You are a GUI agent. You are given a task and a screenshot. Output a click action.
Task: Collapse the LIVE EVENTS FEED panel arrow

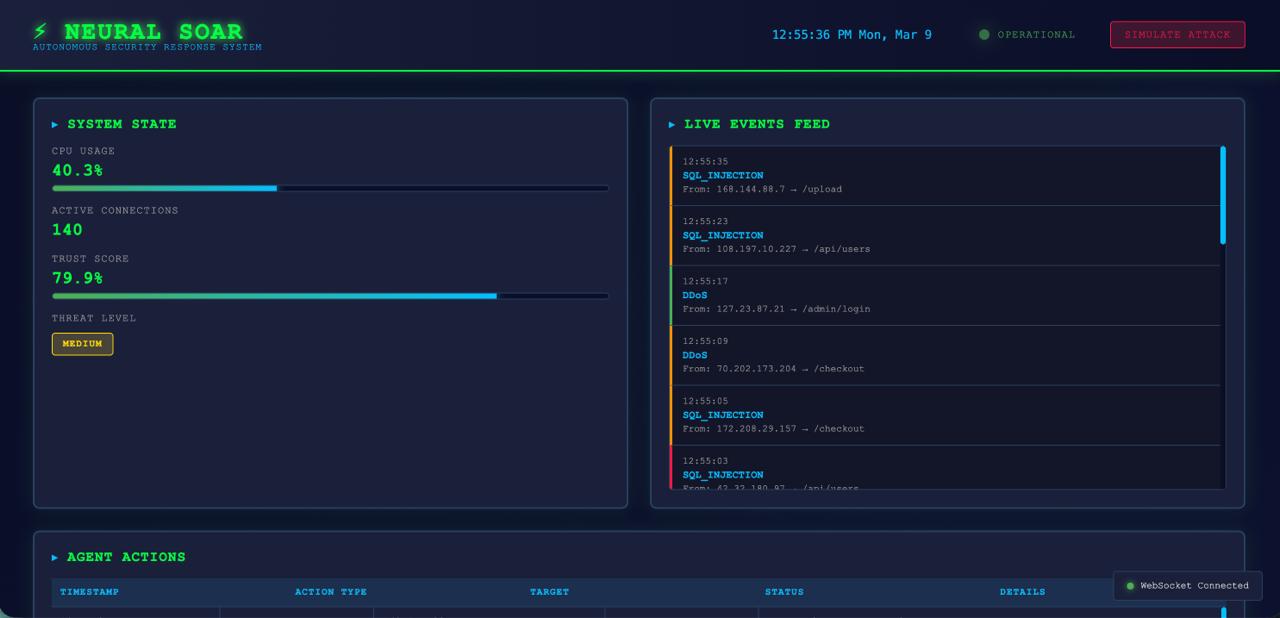tap(671, 124)
